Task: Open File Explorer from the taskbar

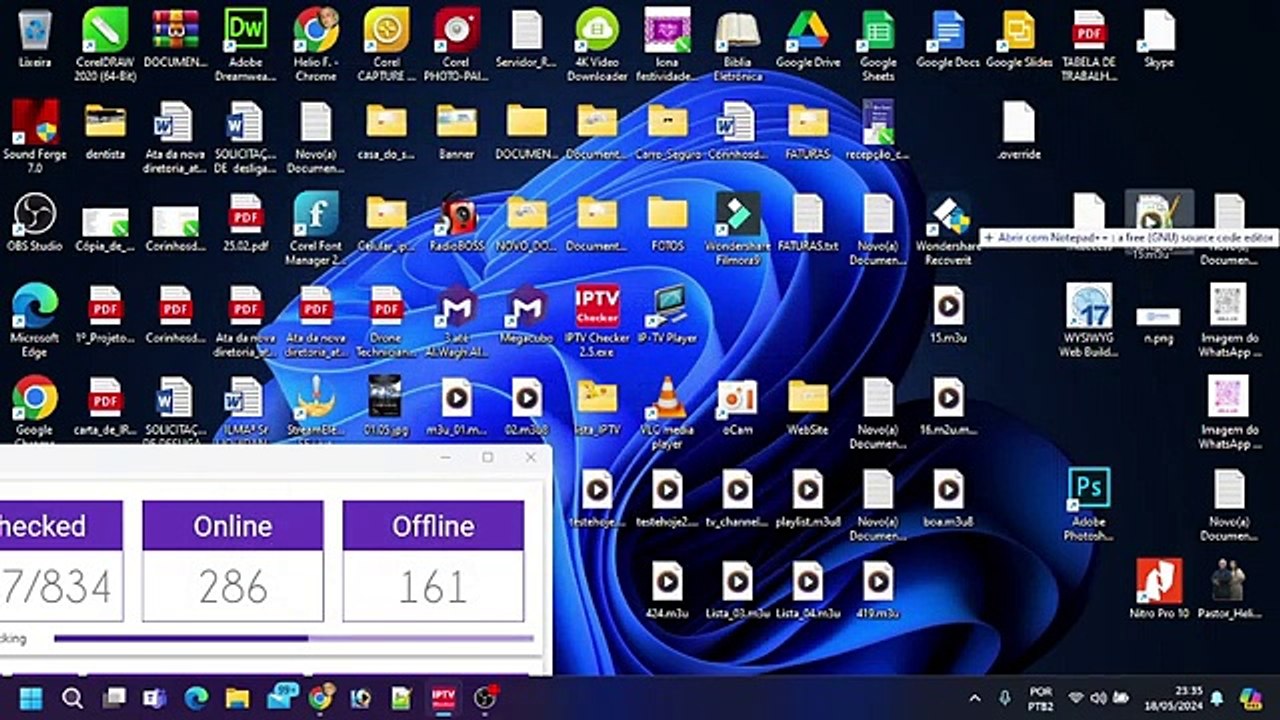Action: pyautogui.click(x=237, y=698)
